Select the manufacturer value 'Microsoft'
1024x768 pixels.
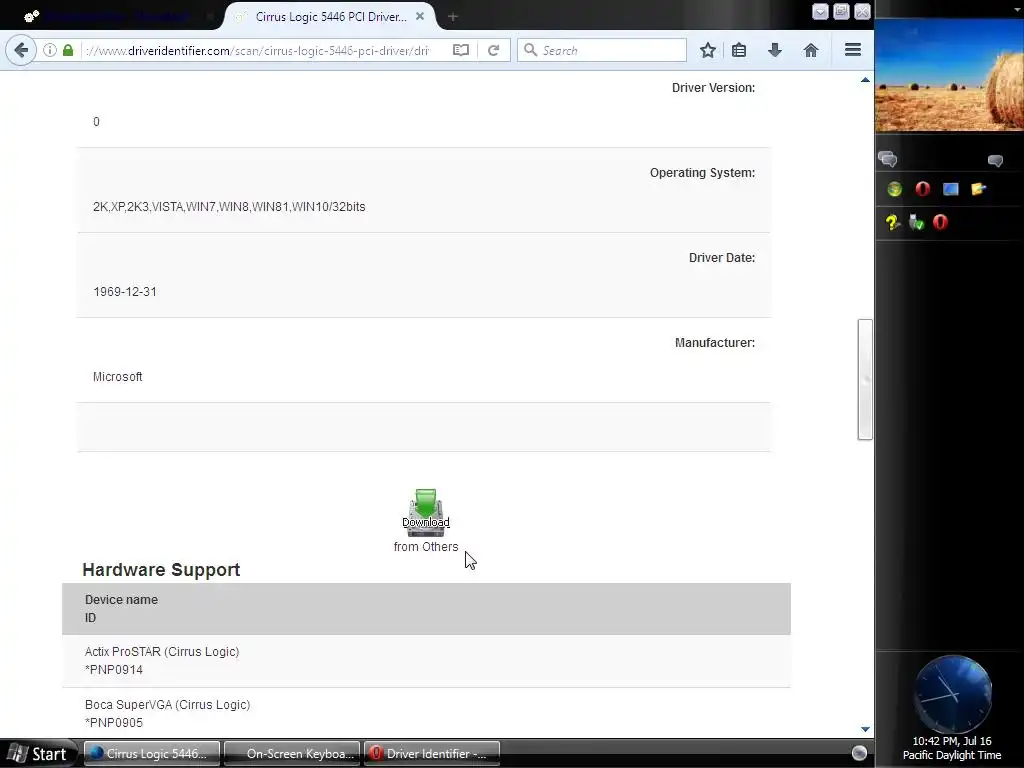click(x=118, y=377)
